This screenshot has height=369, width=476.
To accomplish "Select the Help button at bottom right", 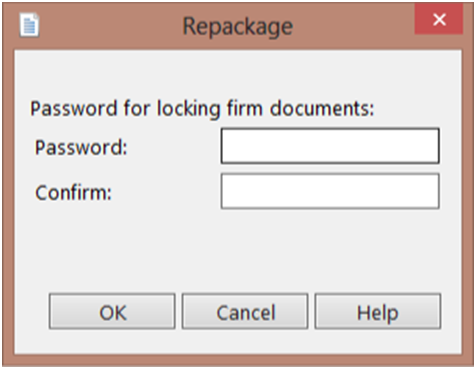I will (x=378, y=311).
